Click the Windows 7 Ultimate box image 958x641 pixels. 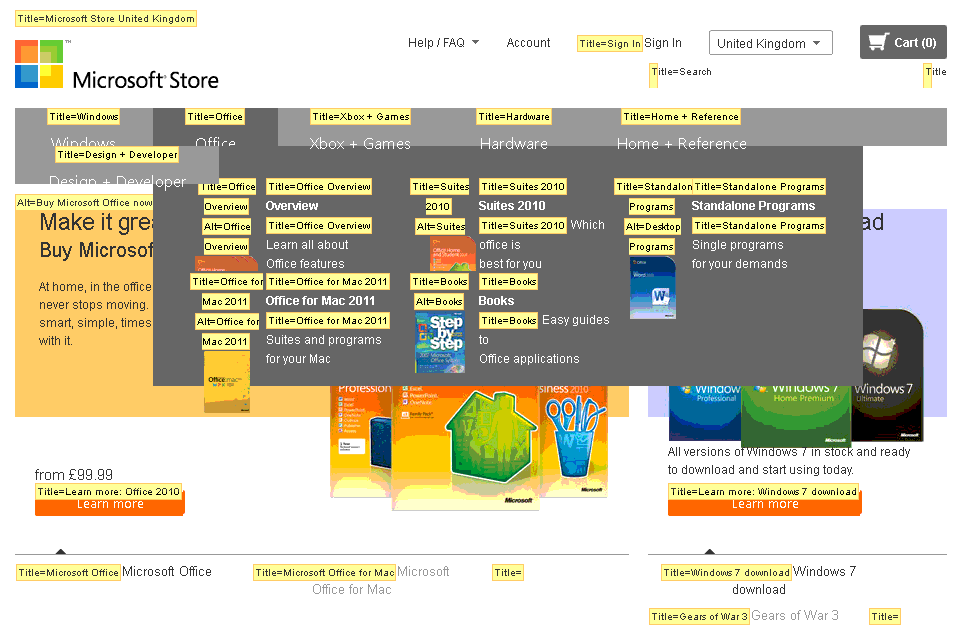884,375
